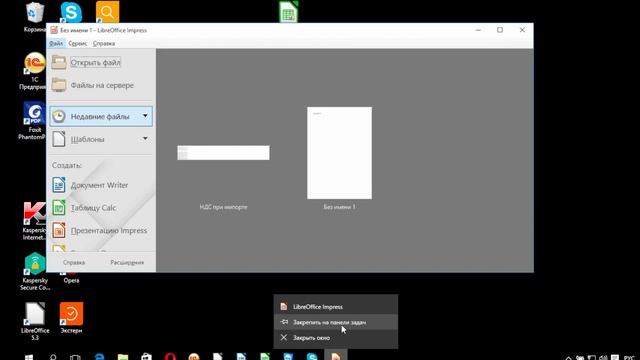640x360 pixels.
Task: Expand the Недавние файлы dropdown arrow
Action: (x=145, y=116)
